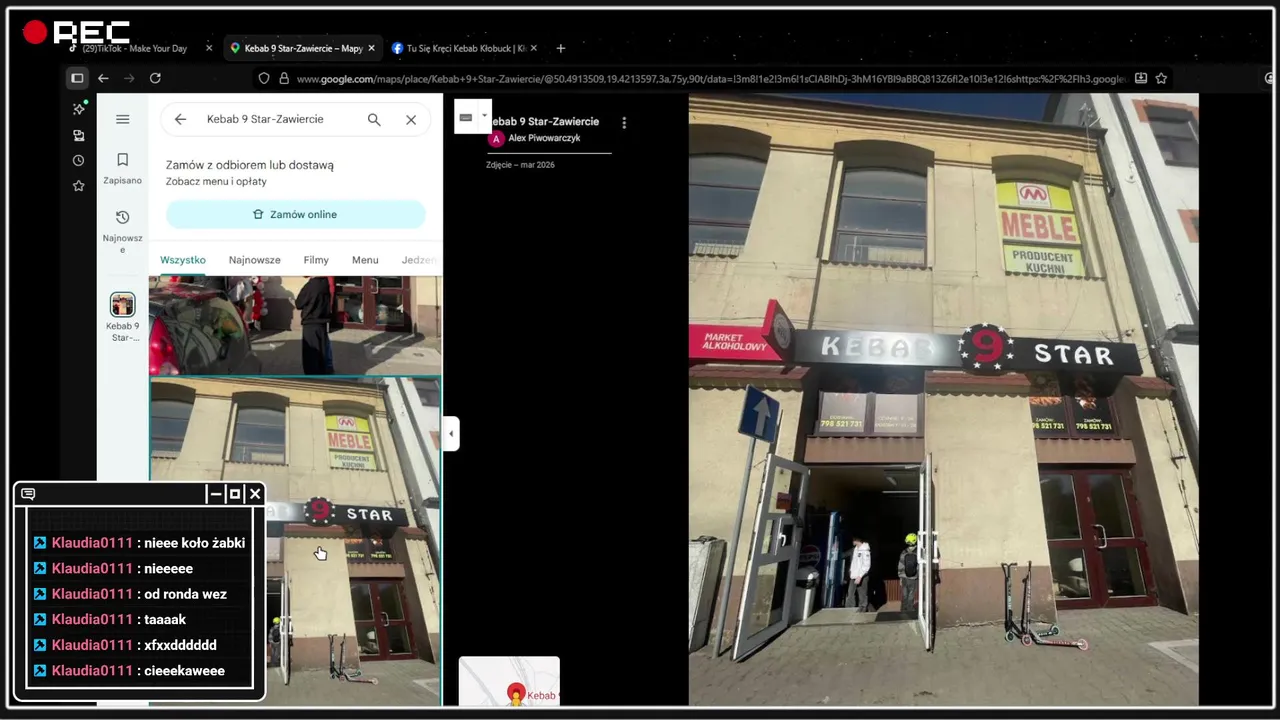Open history clock icon in browser sidebar
Viewport: 1280px width, 720px height.
(79, 160)
